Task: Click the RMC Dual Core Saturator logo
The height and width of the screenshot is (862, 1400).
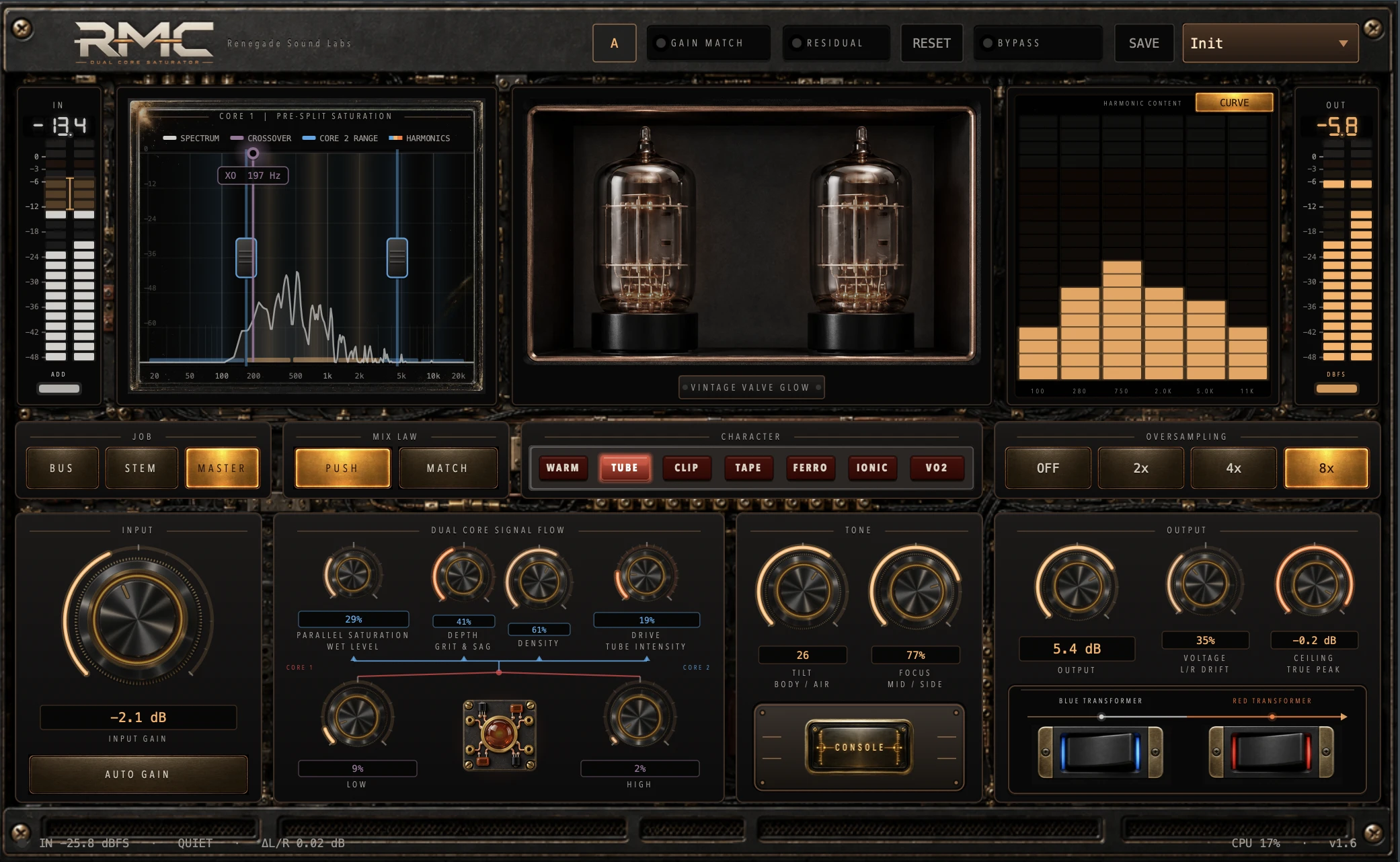Action: (144, 43)
